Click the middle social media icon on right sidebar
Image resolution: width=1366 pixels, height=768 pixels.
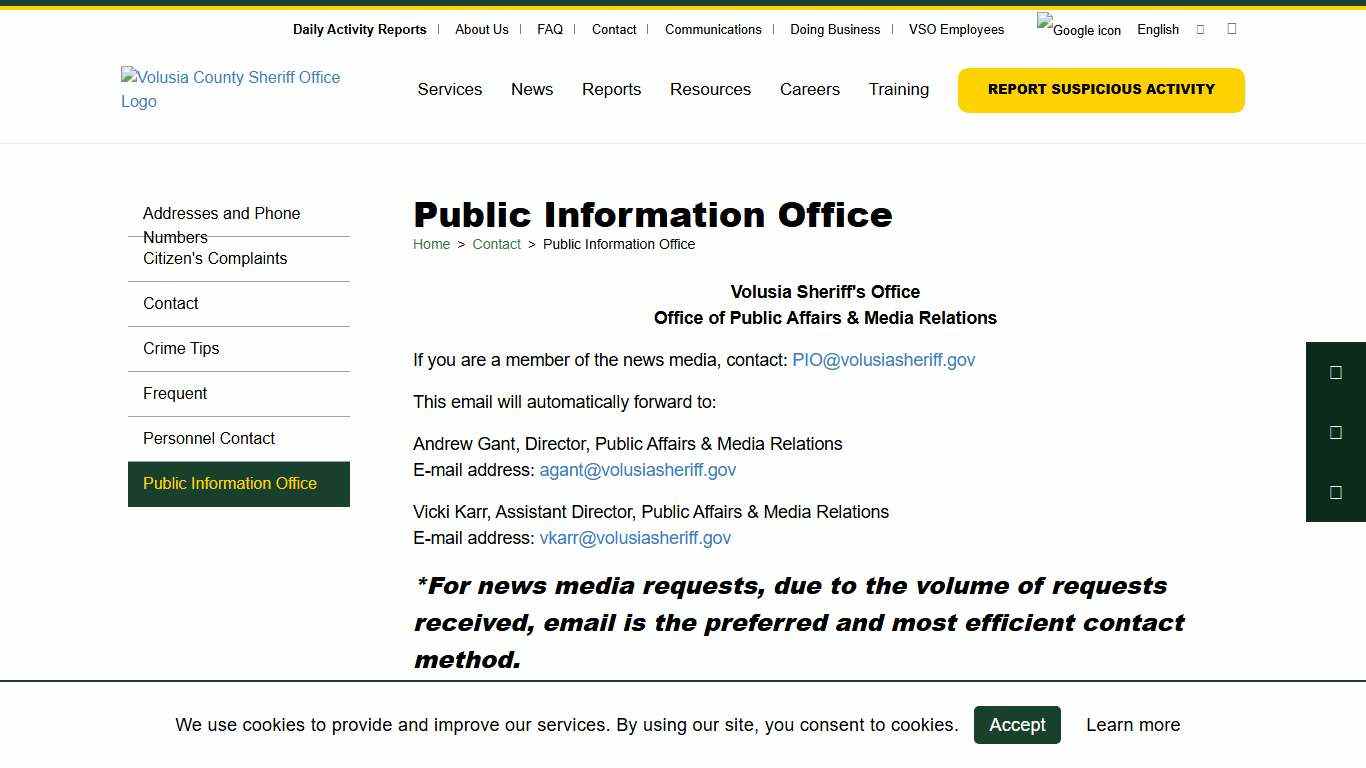click(1335, 432)
